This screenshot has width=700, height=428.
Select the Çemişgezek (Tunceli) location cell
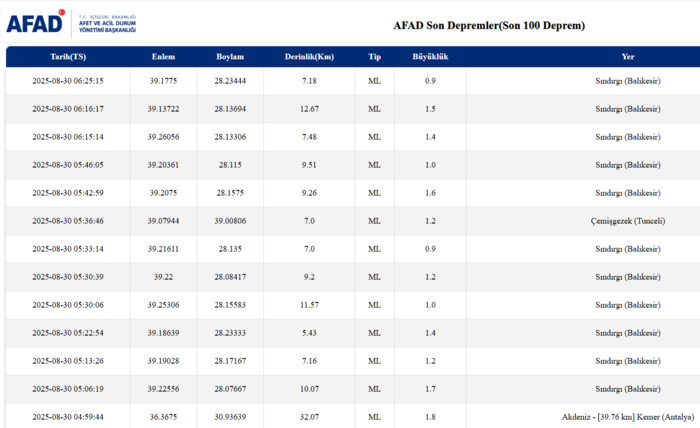pos(628,221)
